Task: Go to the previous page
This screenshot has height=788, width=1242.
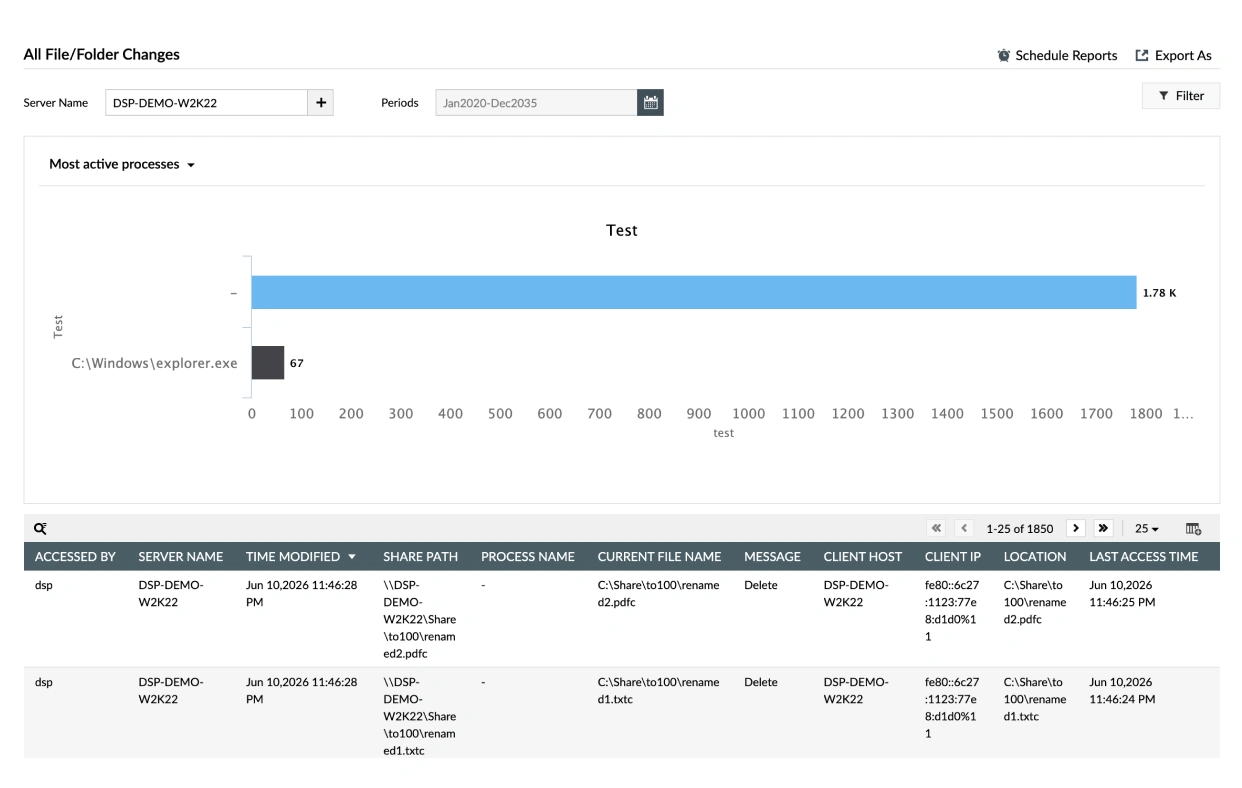Action: (965, 528)
